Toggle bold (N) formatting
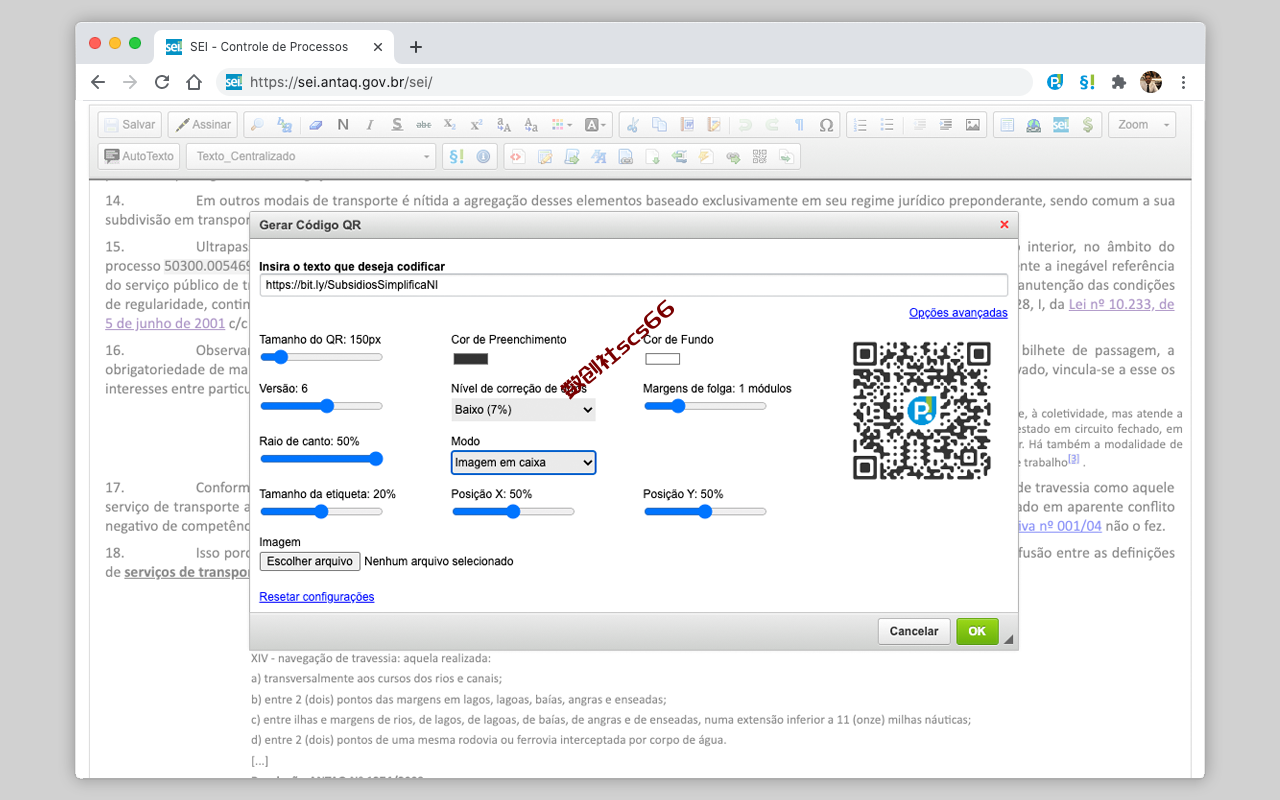This screenshot has height=800, width=1280. pos(343,125)
